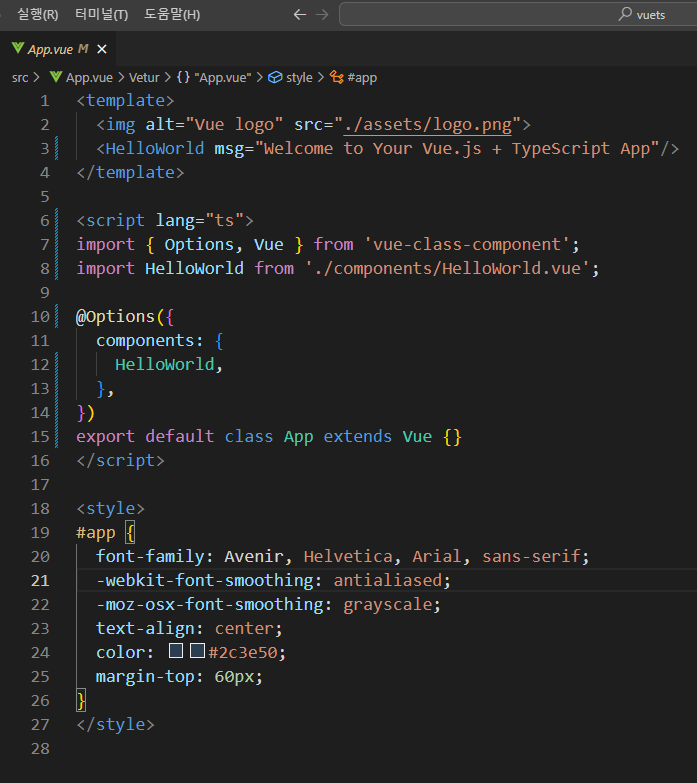
Task: Click the #2c3e50 color value
Action: pyautogui.click(x=243, y=652)
